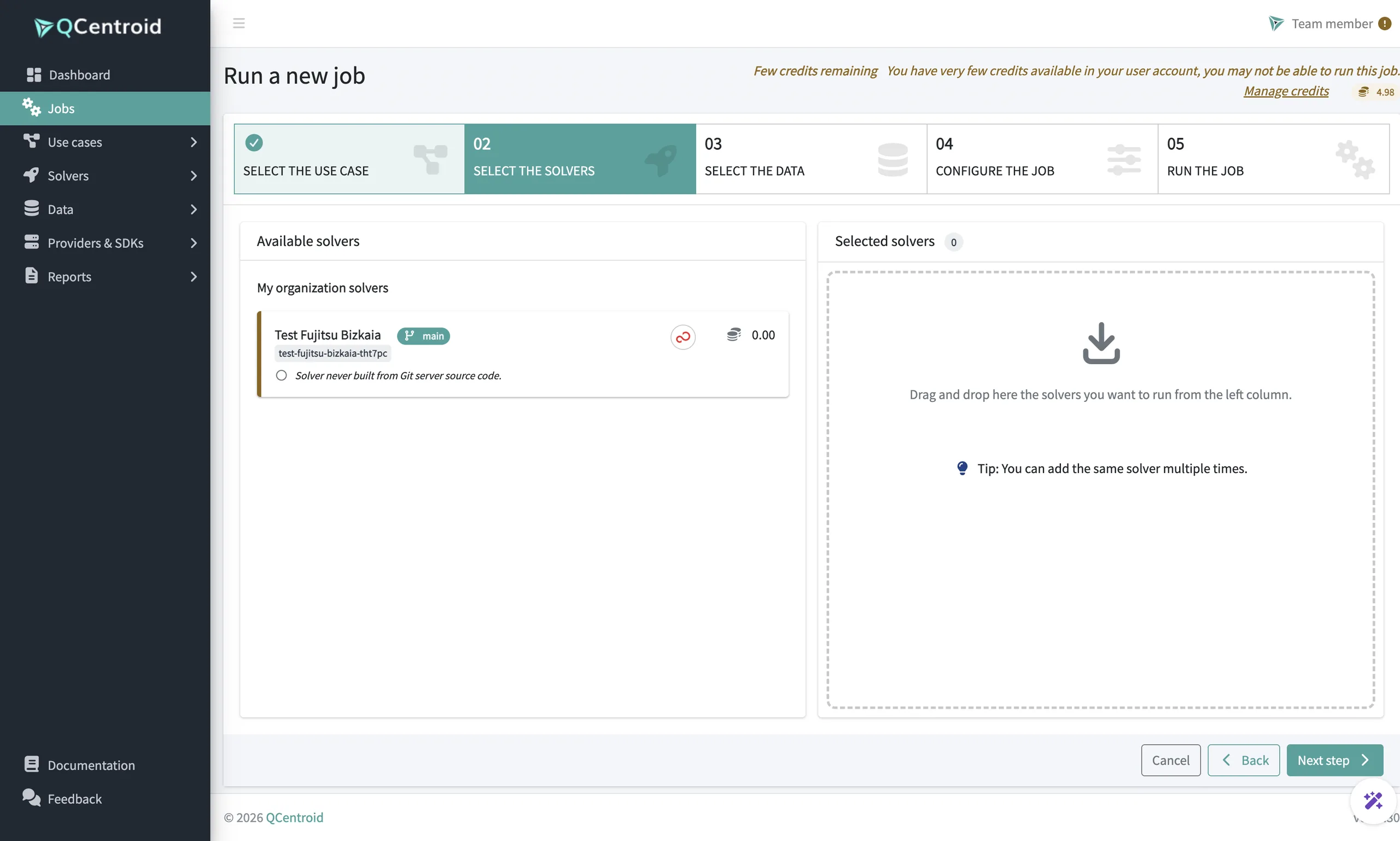Click the database icon in step 03

pyautogui.click(x=892, y=160)
